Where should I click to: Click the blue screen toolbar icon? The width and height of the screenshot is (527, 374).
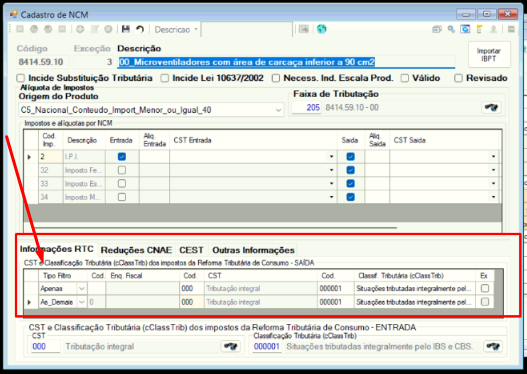pos(465,30)
